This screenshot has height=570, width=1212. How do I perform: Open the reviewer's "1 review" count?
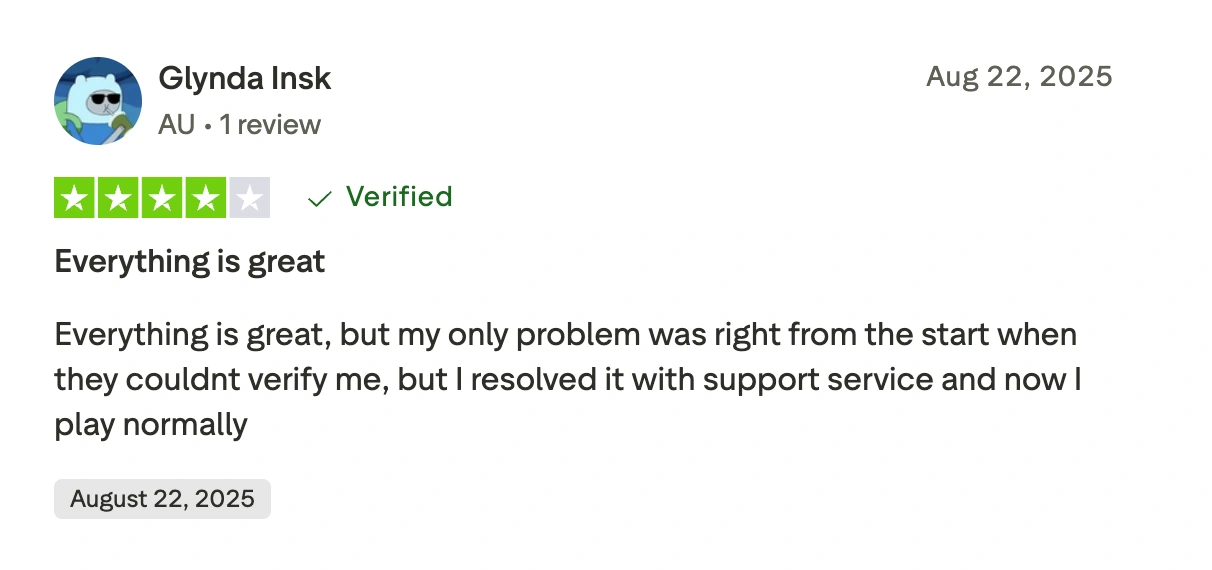tap(270, 125)
